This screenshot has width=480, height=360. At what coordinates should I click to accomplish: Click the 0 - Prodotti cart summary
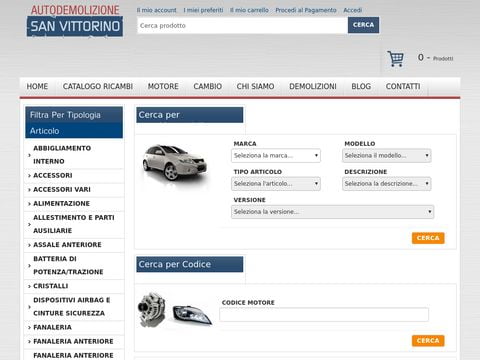(435, 58)
